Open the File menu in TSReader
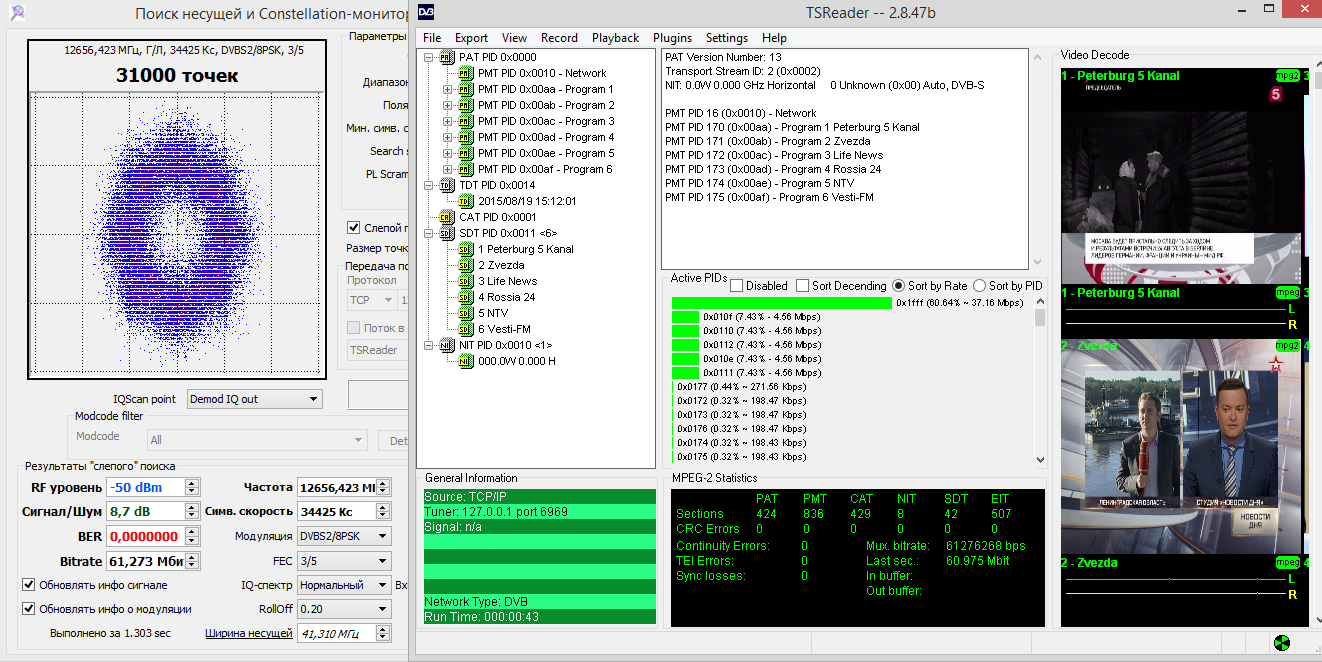Image resolution: width=1322 pixels, height=662 pixels. point(432,38)
